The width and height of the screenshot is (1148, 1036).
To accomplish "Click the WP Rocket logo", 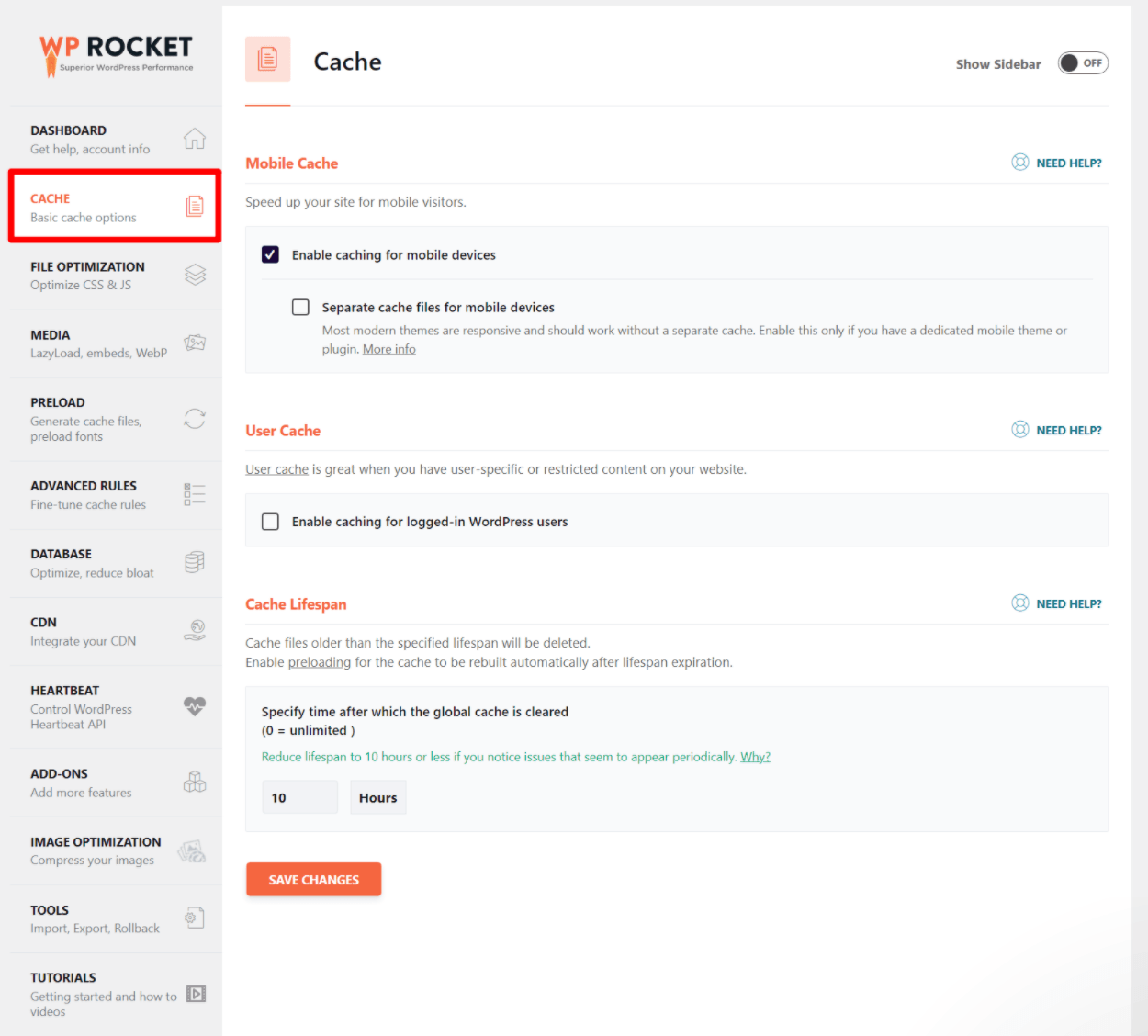I will [116, 54].
